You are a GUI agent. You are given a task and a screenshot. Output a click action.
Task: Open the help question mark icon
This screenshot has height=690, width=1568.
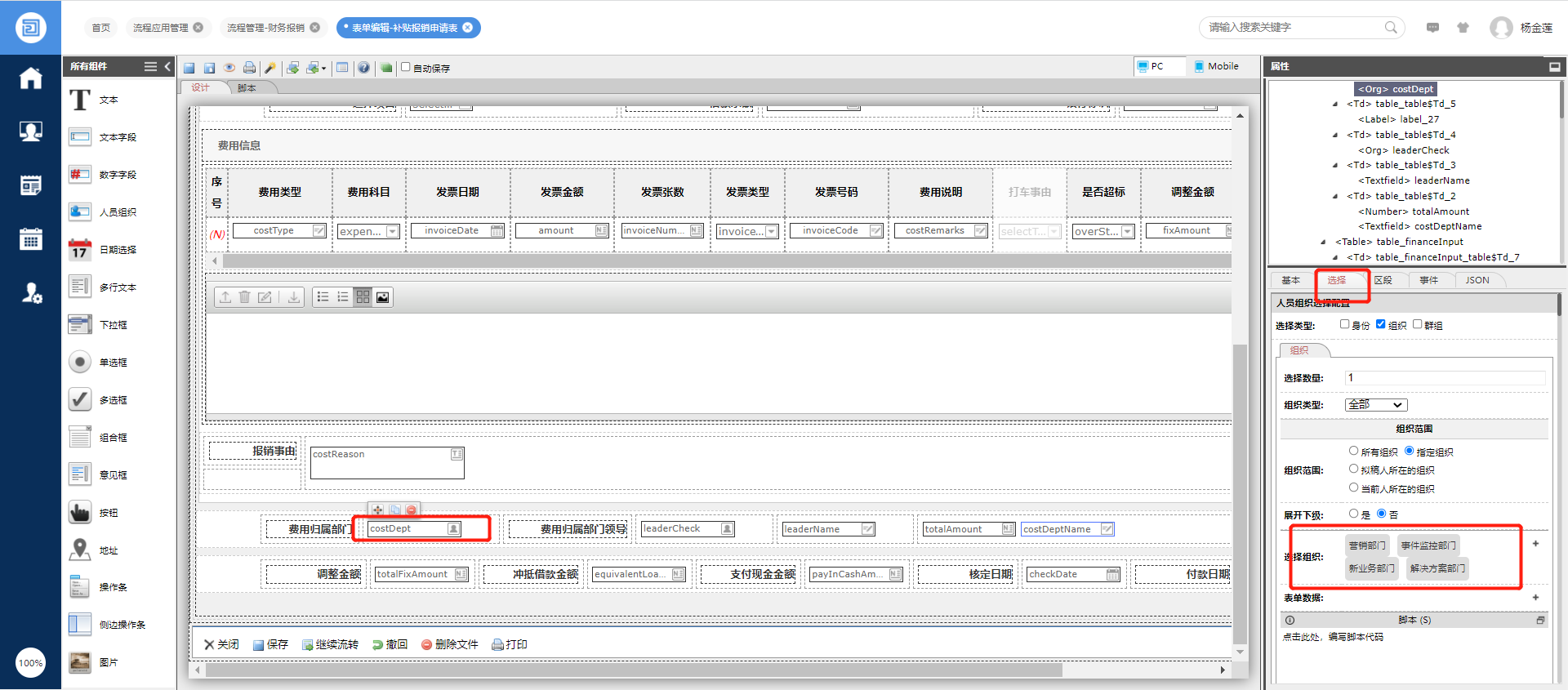pyautogui.click(x=363, y=68)
